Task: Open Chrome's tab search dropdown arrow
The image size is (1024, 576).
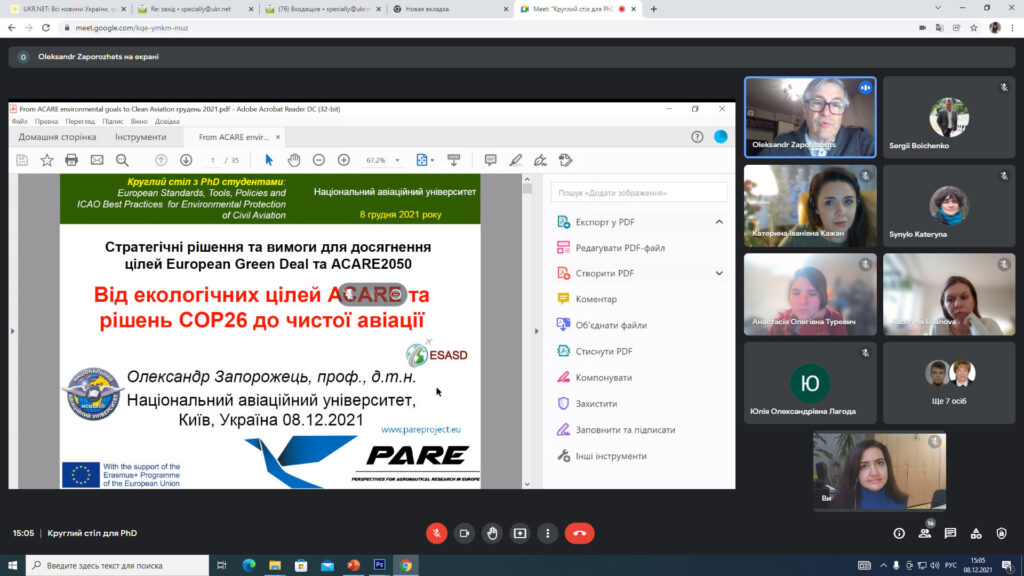Action: (x=937, y=8)
